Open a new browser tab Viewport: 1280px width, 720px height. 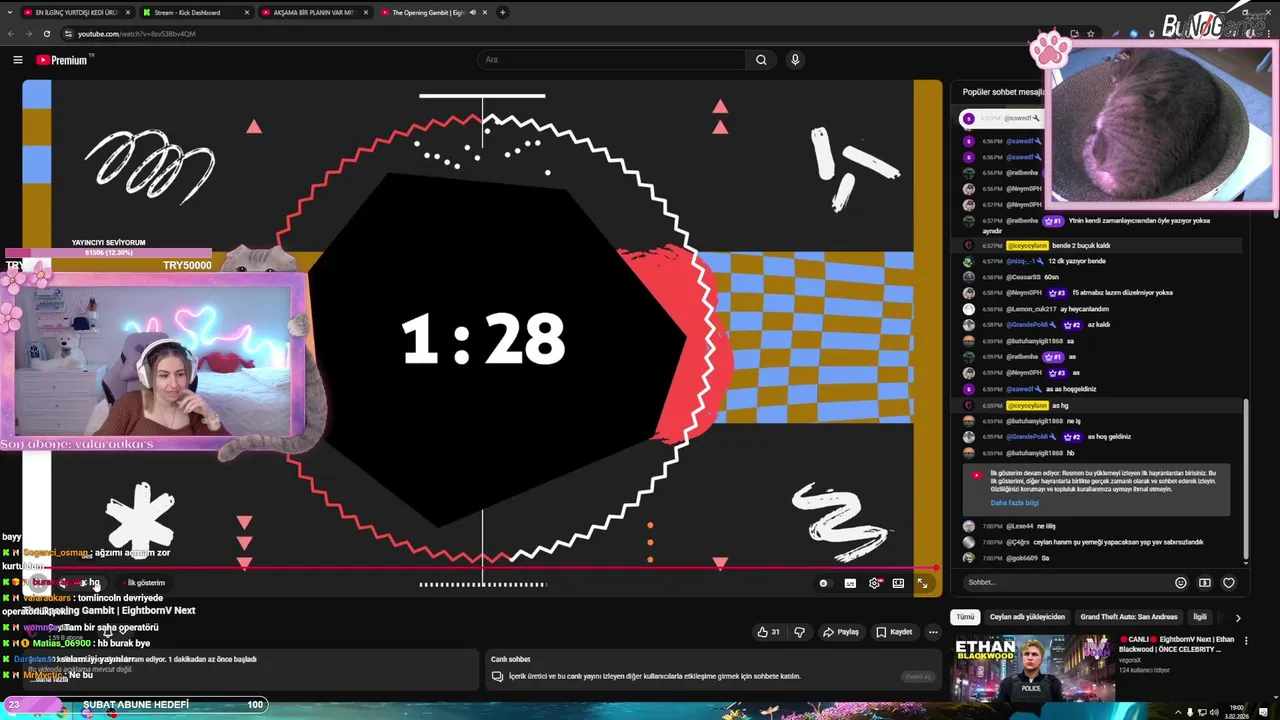[x=502, y=13]
